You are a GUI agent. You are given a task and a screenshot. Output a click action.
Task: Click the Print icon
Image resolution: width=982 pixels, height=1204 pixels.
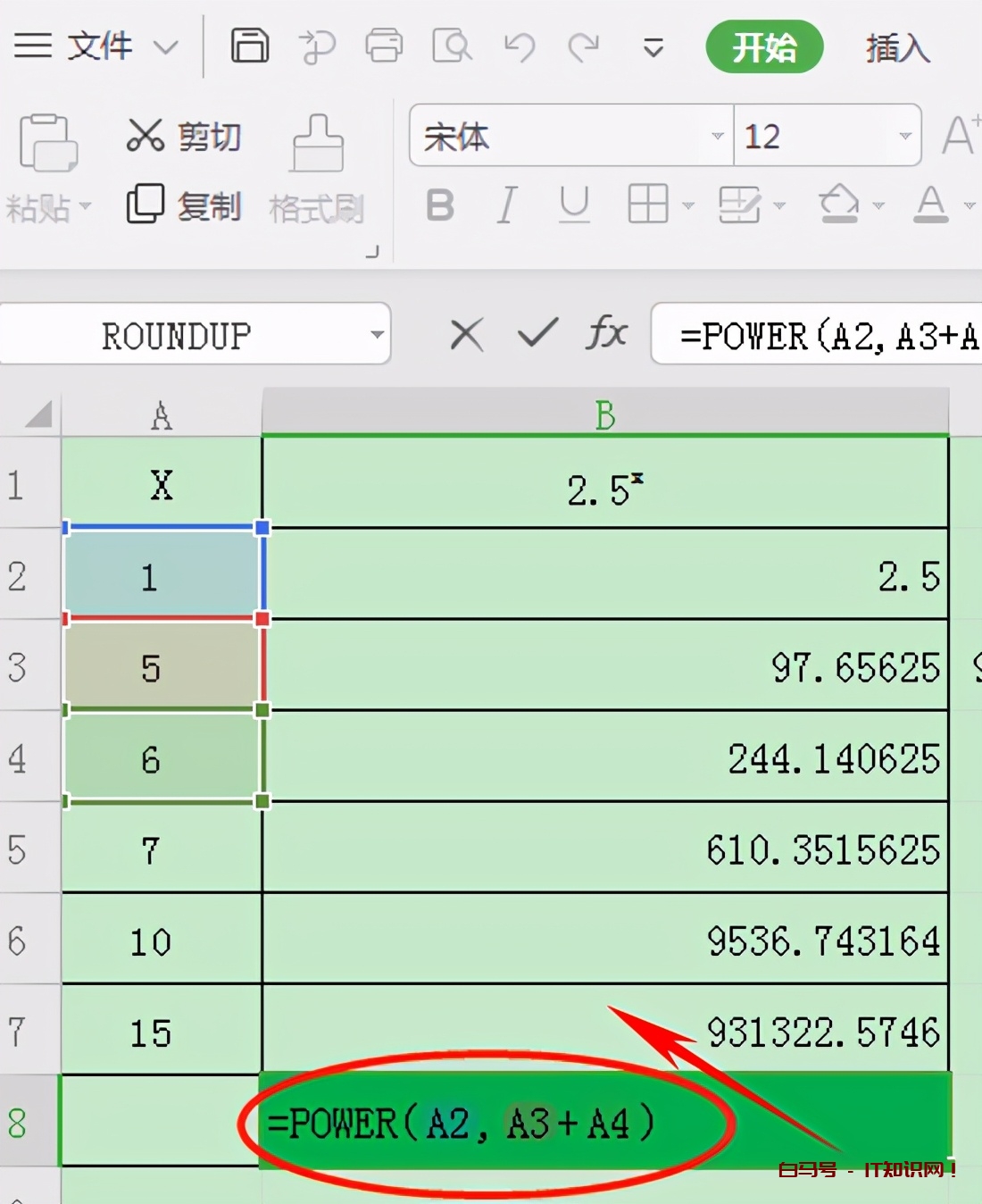tap(384, 46)
